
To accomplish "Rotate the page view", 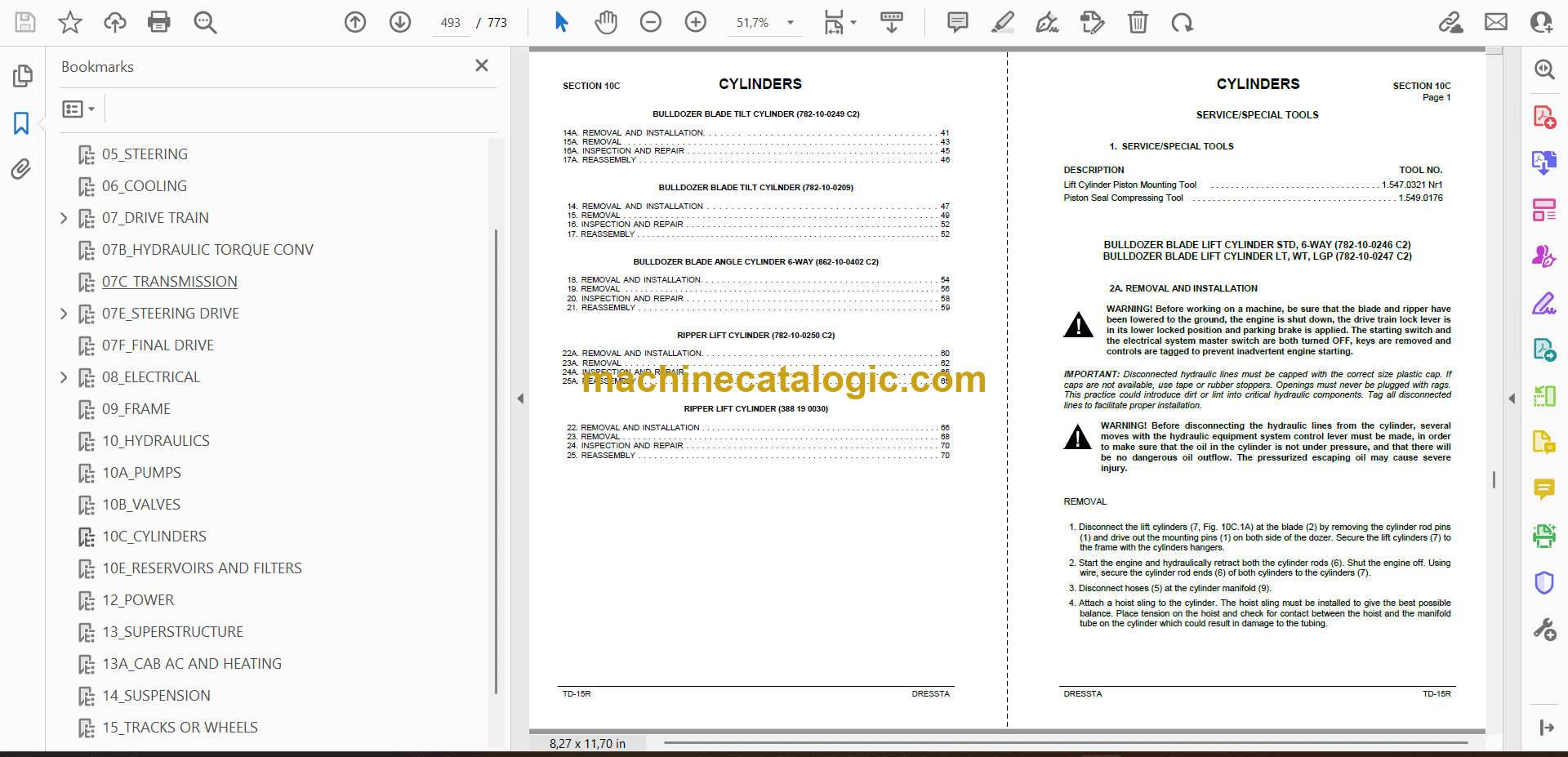I will pos(1182,22).
